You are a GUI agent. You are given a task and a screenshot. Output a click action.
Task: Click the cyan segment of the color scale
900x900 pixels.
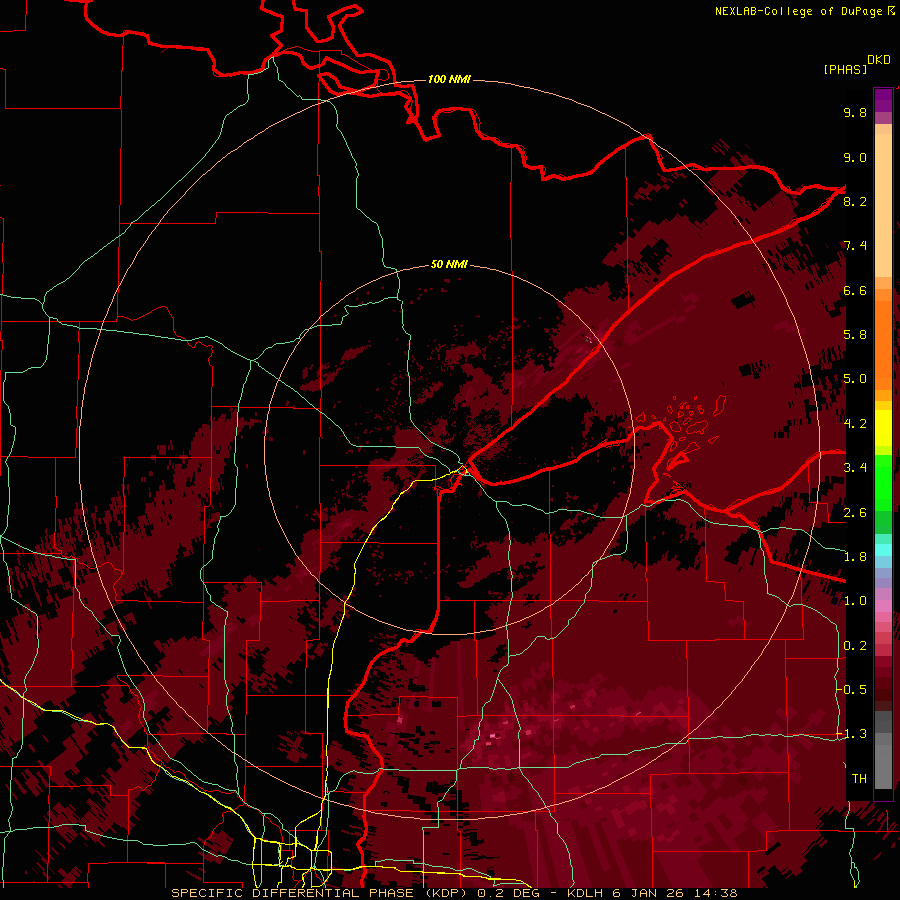click(x=883, y=550)
